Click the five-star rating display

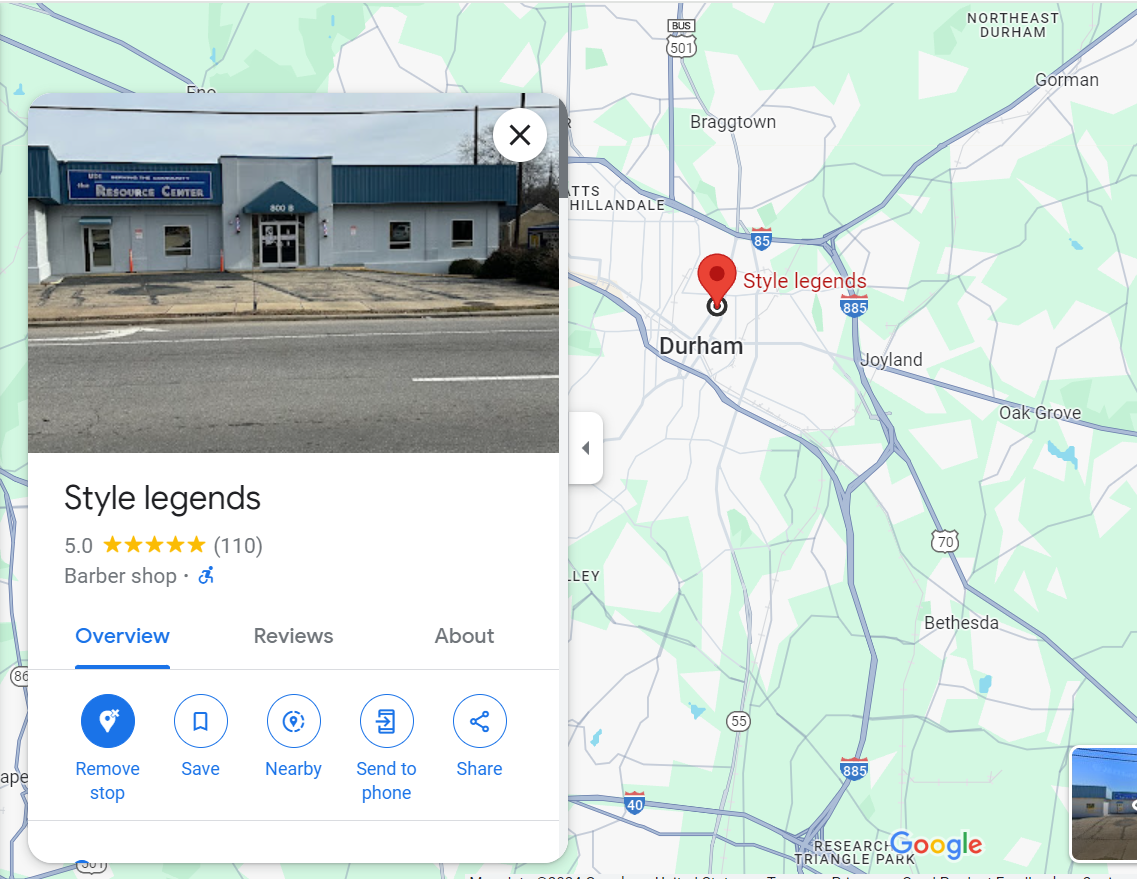(154, 544)
